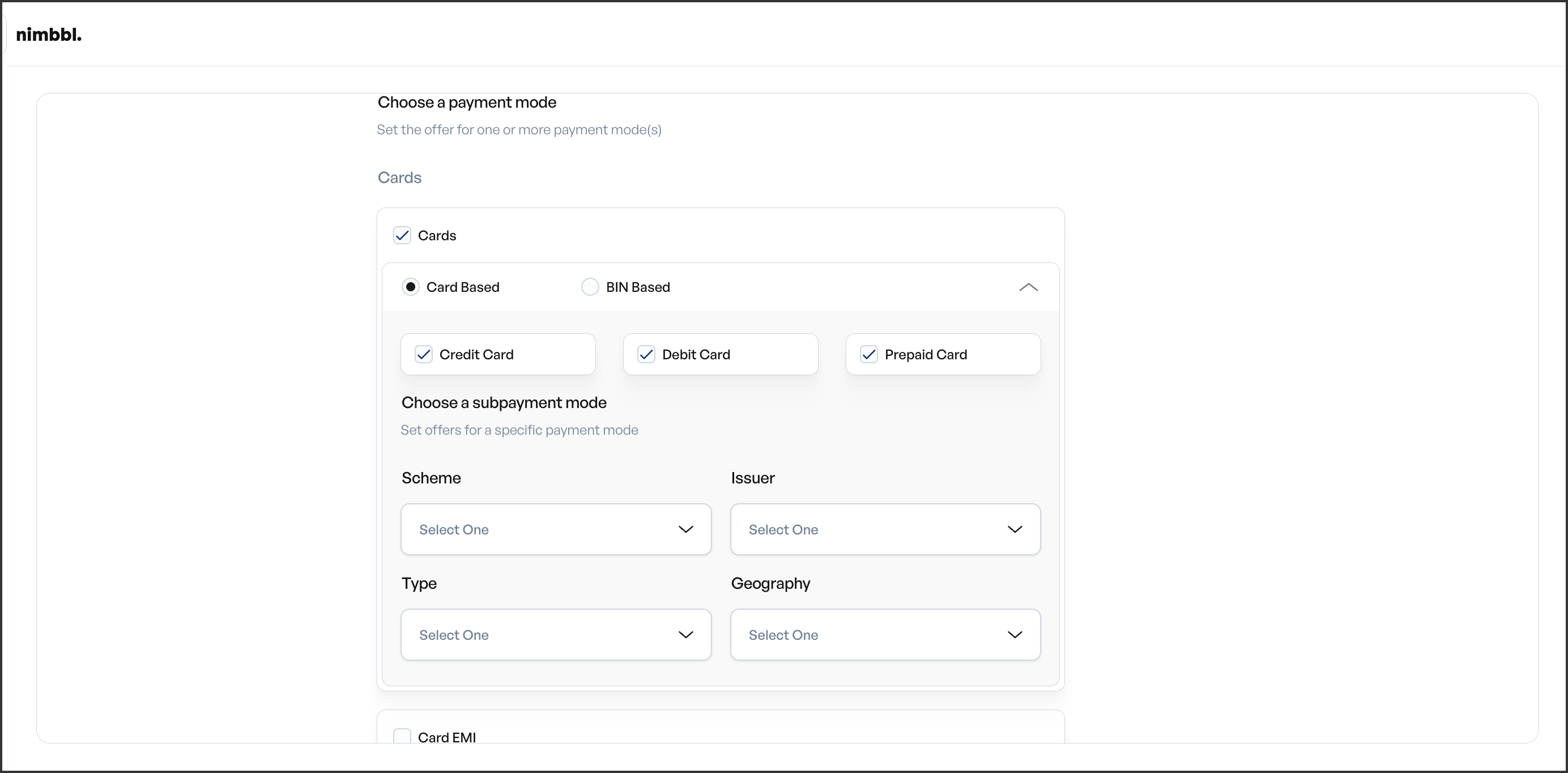This screenshot has width=1568, height=773.
Task: Click the Cards section heading
Action: click(399, 178)
